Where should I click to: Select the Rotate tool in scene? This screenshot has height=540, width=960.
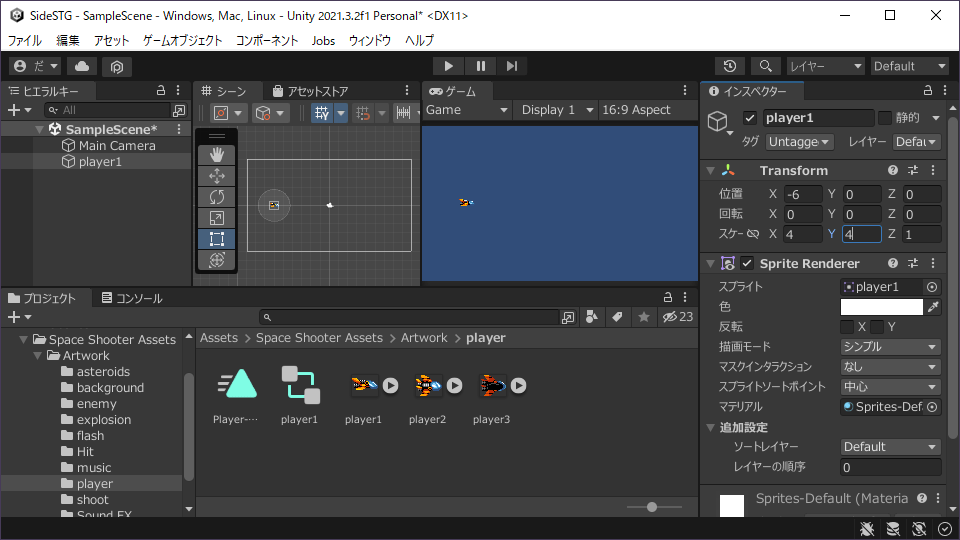(x=217, y=197)
